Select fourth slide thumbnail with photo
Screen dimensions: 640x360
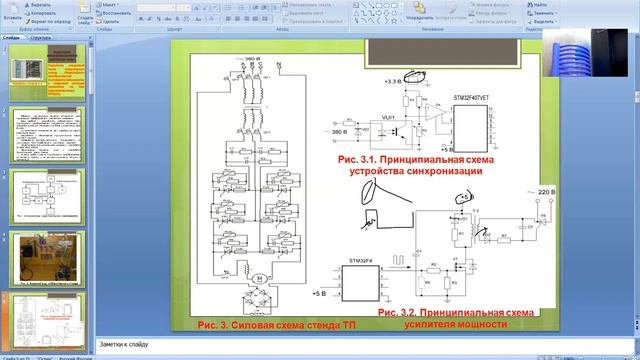[x=48, y=259]
